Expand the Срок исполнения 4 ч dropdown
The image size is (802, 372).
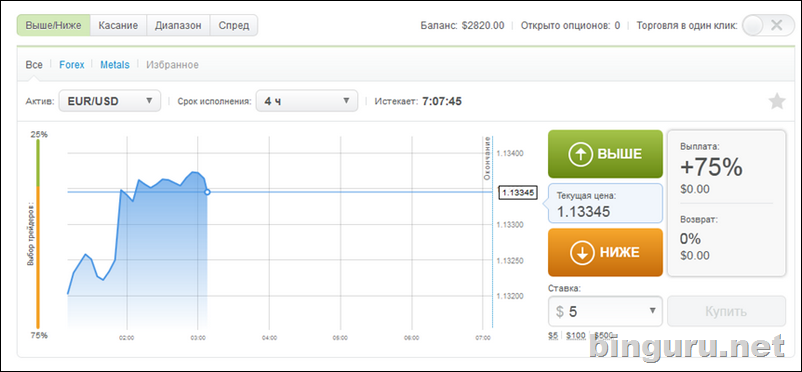click(307, 101)
